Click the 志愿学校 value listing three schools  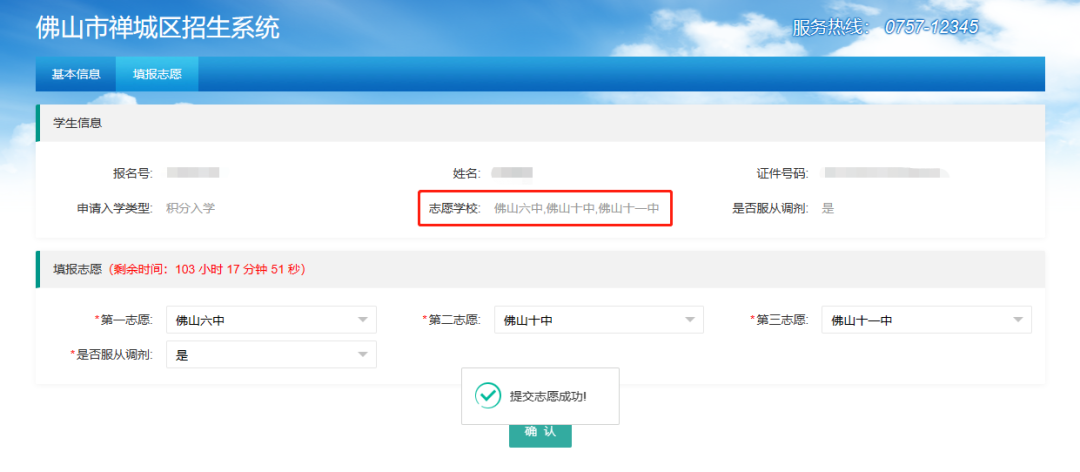pos(577,209)
